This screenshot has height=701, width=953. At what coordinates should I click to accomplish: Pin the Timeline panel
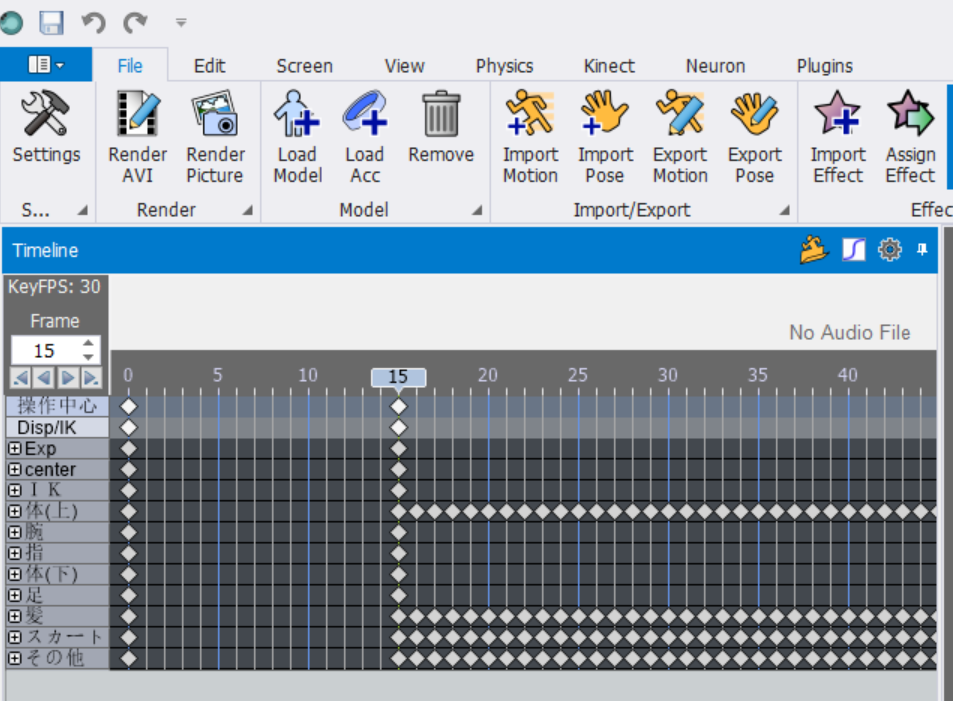tap(922, 250)
